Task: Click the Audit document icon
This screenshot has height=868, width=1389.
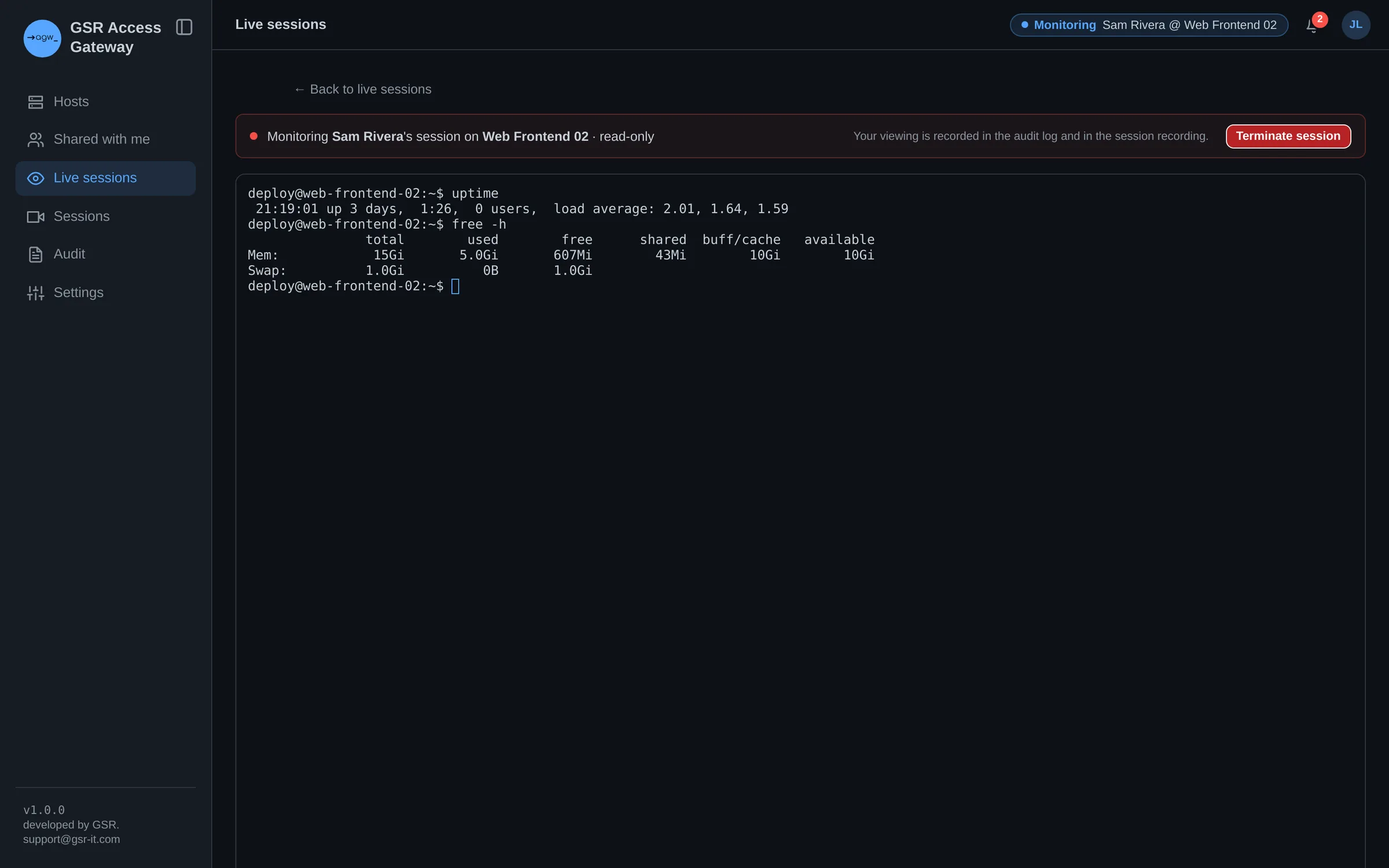Action: tap(35, 254)
